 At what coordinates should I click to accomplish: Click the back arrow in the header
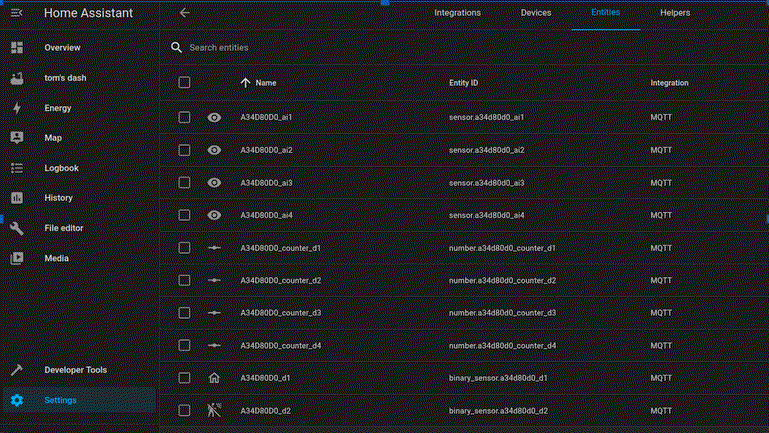click(184, 13)
